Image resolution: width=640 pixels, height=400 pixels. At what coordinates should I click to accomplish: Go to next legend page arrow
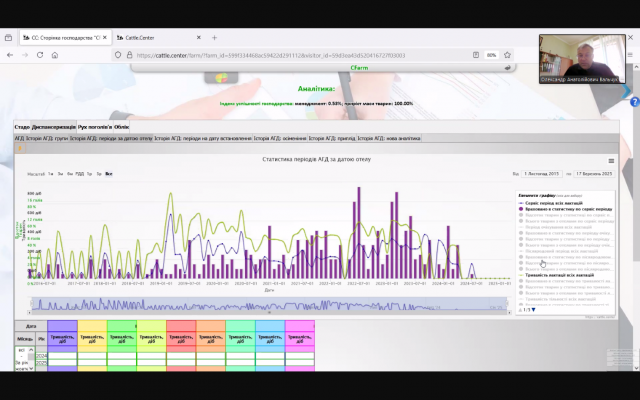click(533, 310)
